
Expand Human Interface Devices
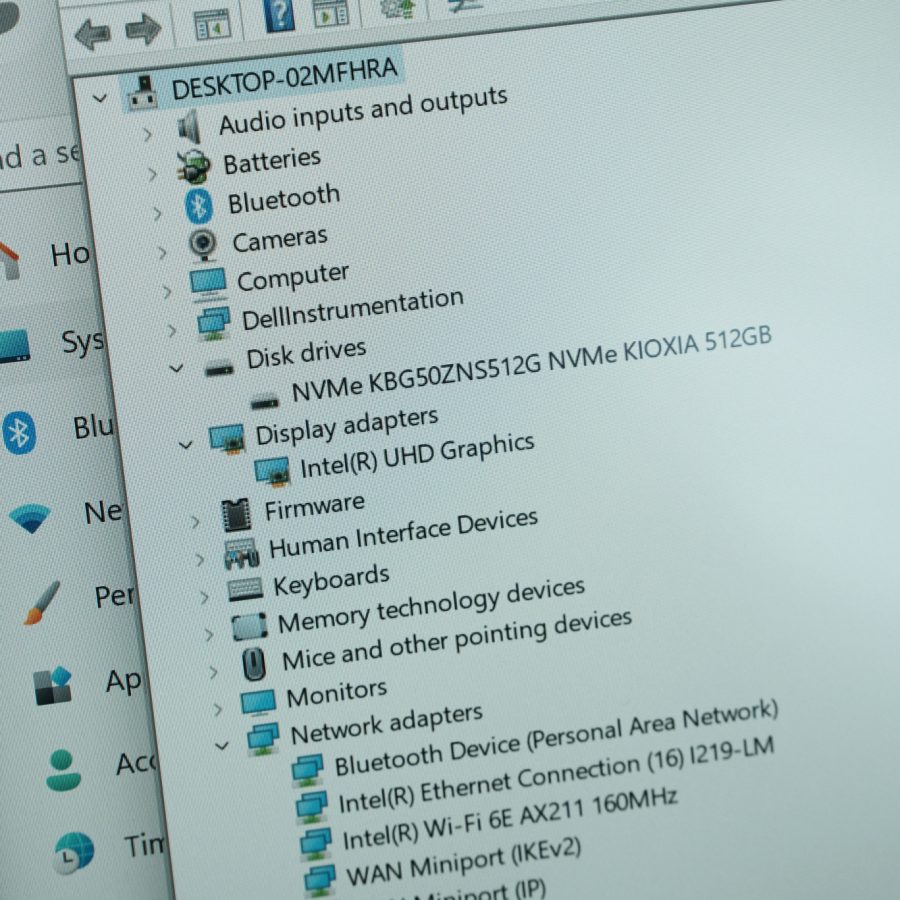(x=200, y=560)
